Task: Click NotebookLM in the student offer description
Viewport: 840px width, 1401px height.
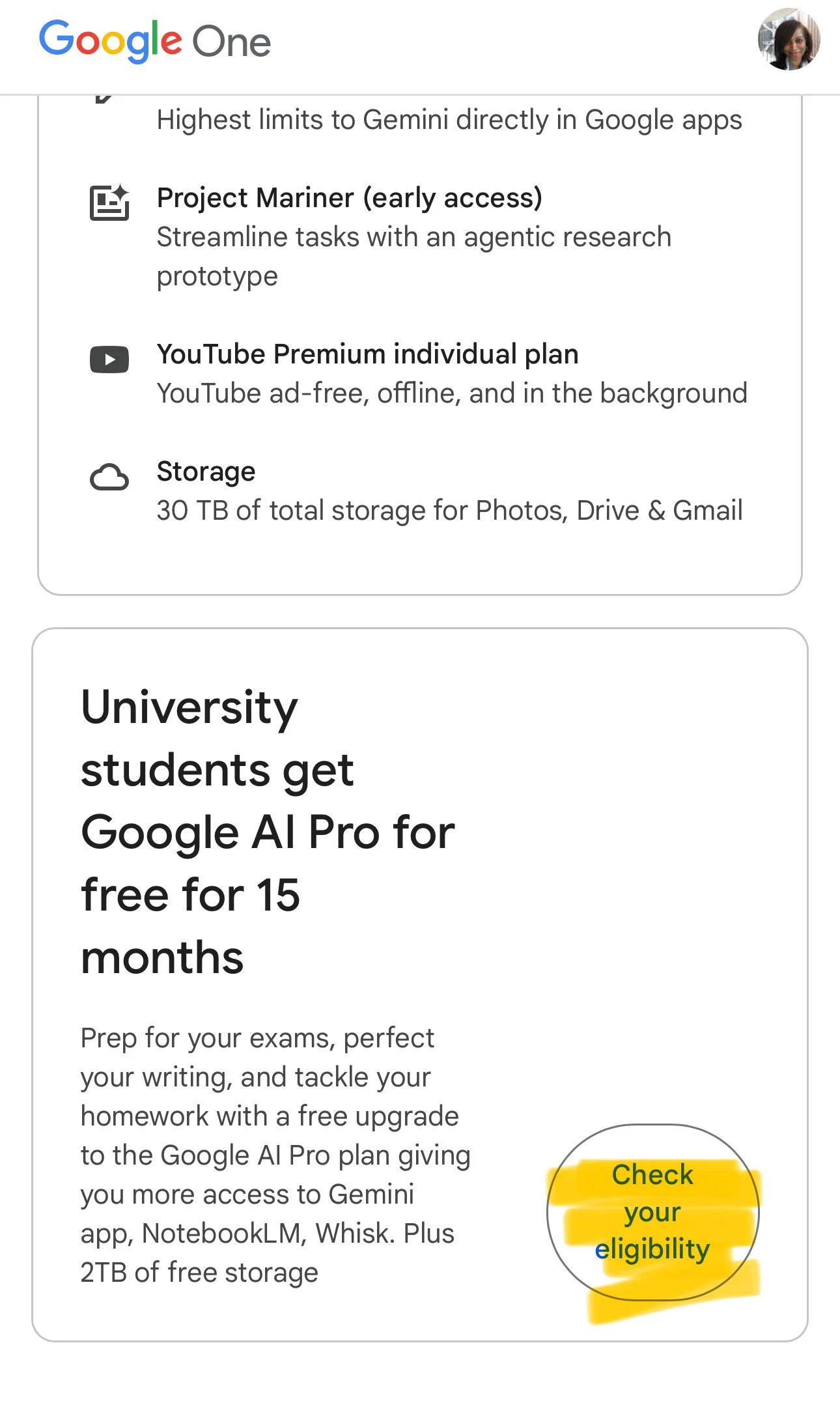Action: click(x=221, y=1234)
